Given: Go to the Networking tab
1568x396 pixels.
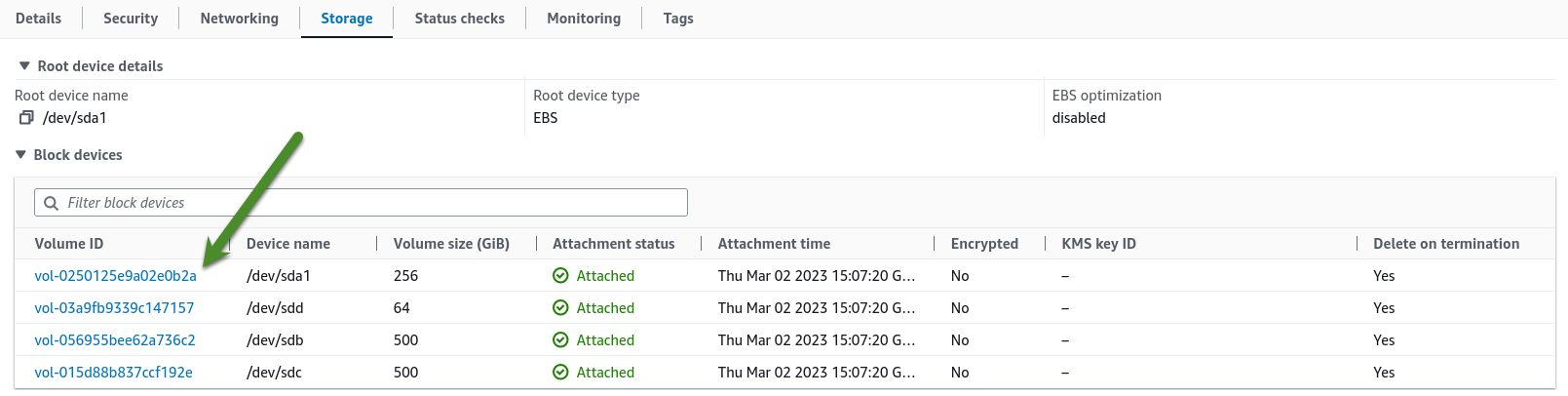Looking at the screenshot, I should pyautogui.click(x=239, y=19).
